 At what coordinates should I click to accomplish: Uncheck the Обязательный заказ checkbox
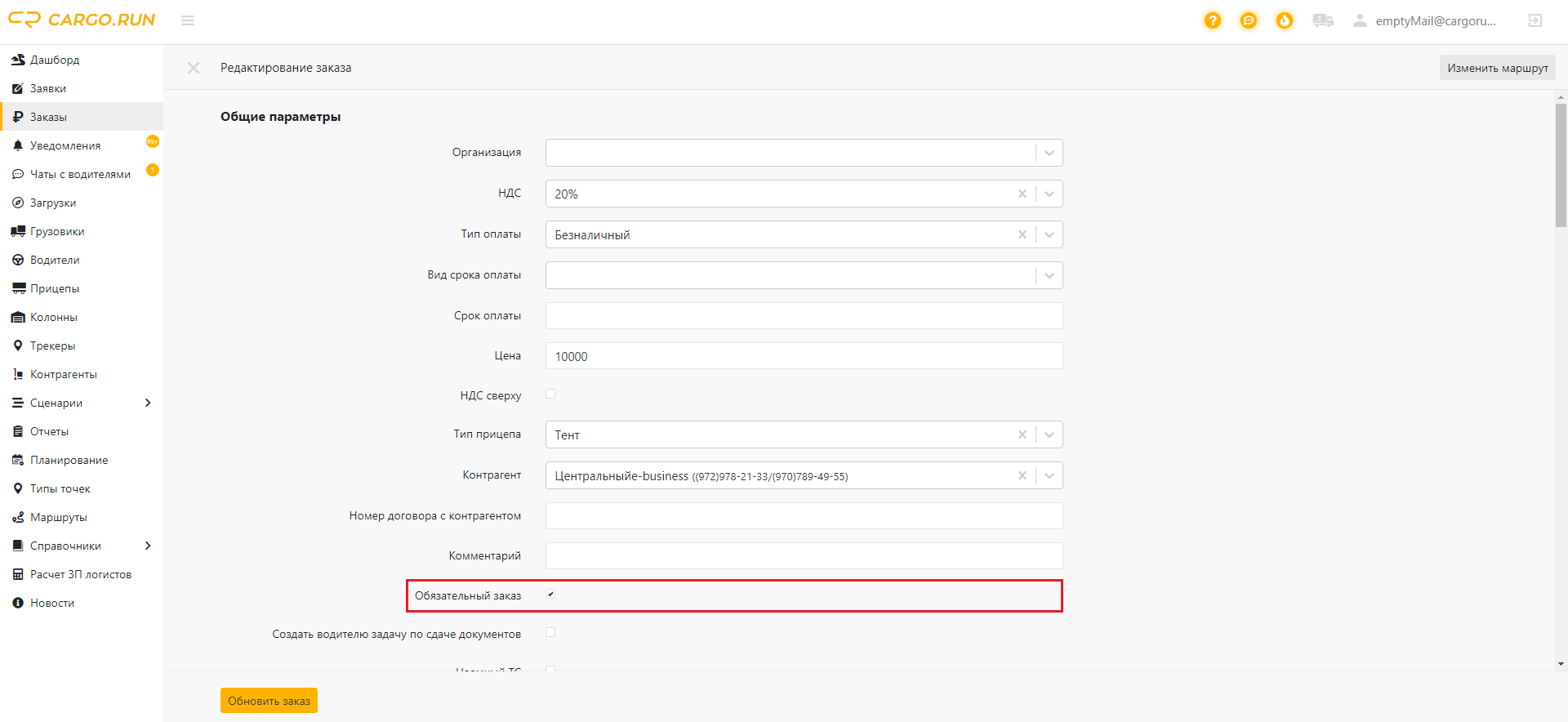[550, 594]
